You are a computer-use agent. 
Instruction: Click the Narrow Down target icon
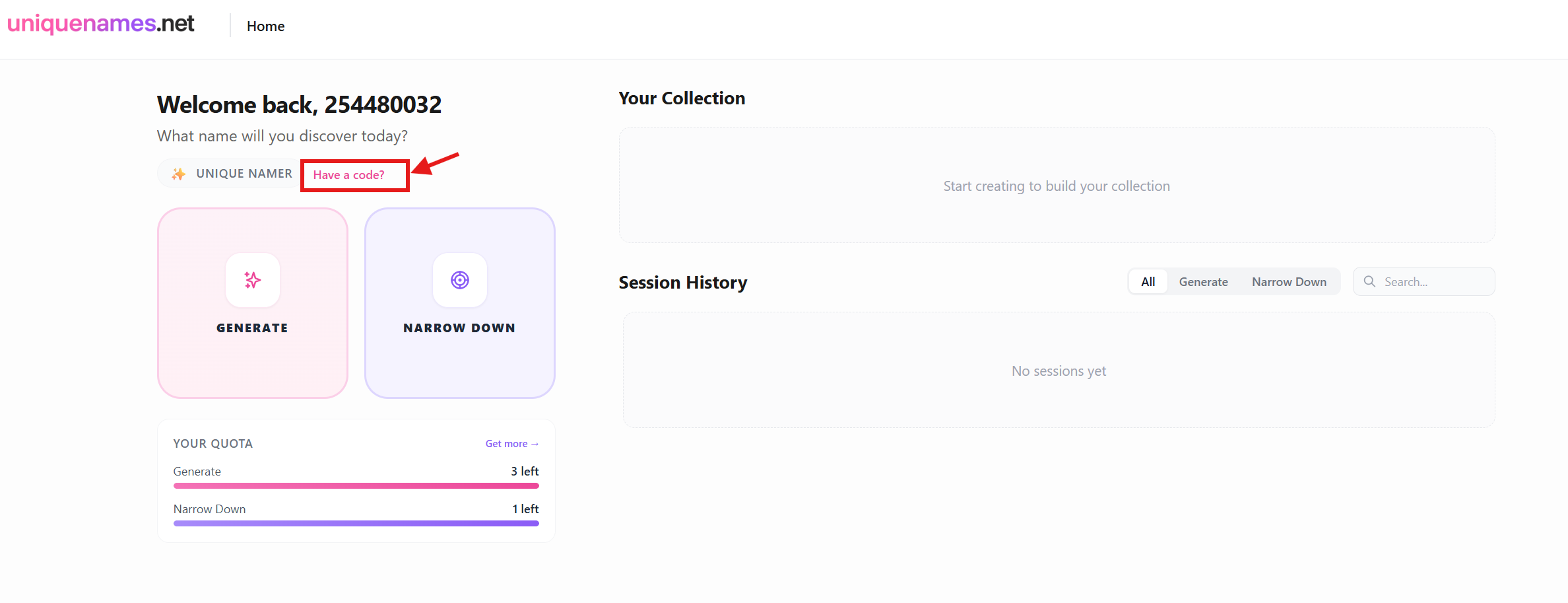459,280
